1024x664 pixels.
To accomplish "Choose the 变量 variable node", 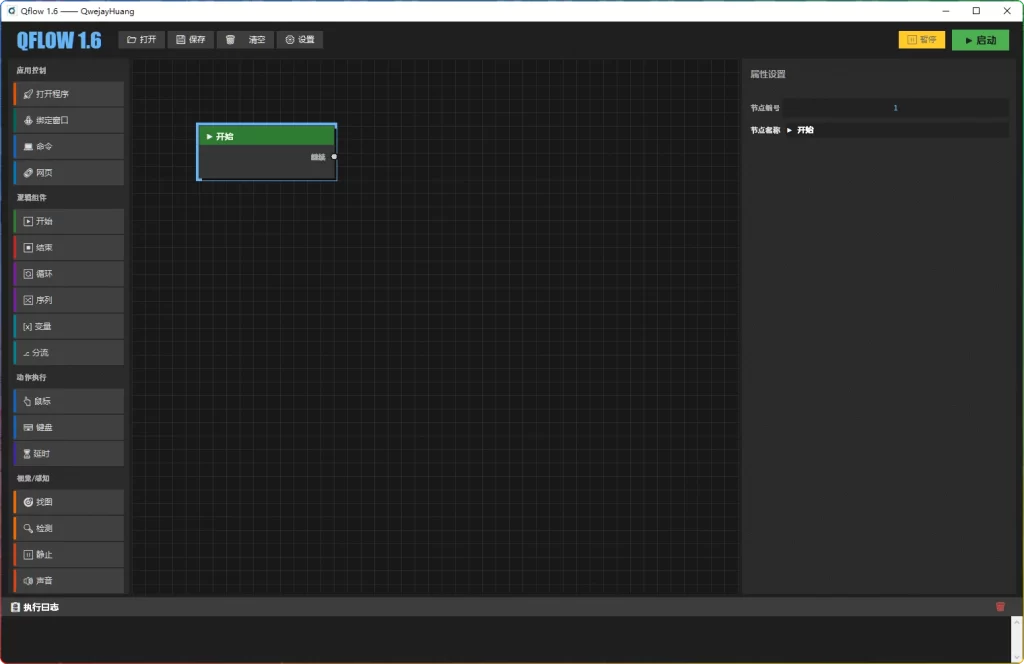I will tap(69, 326).
